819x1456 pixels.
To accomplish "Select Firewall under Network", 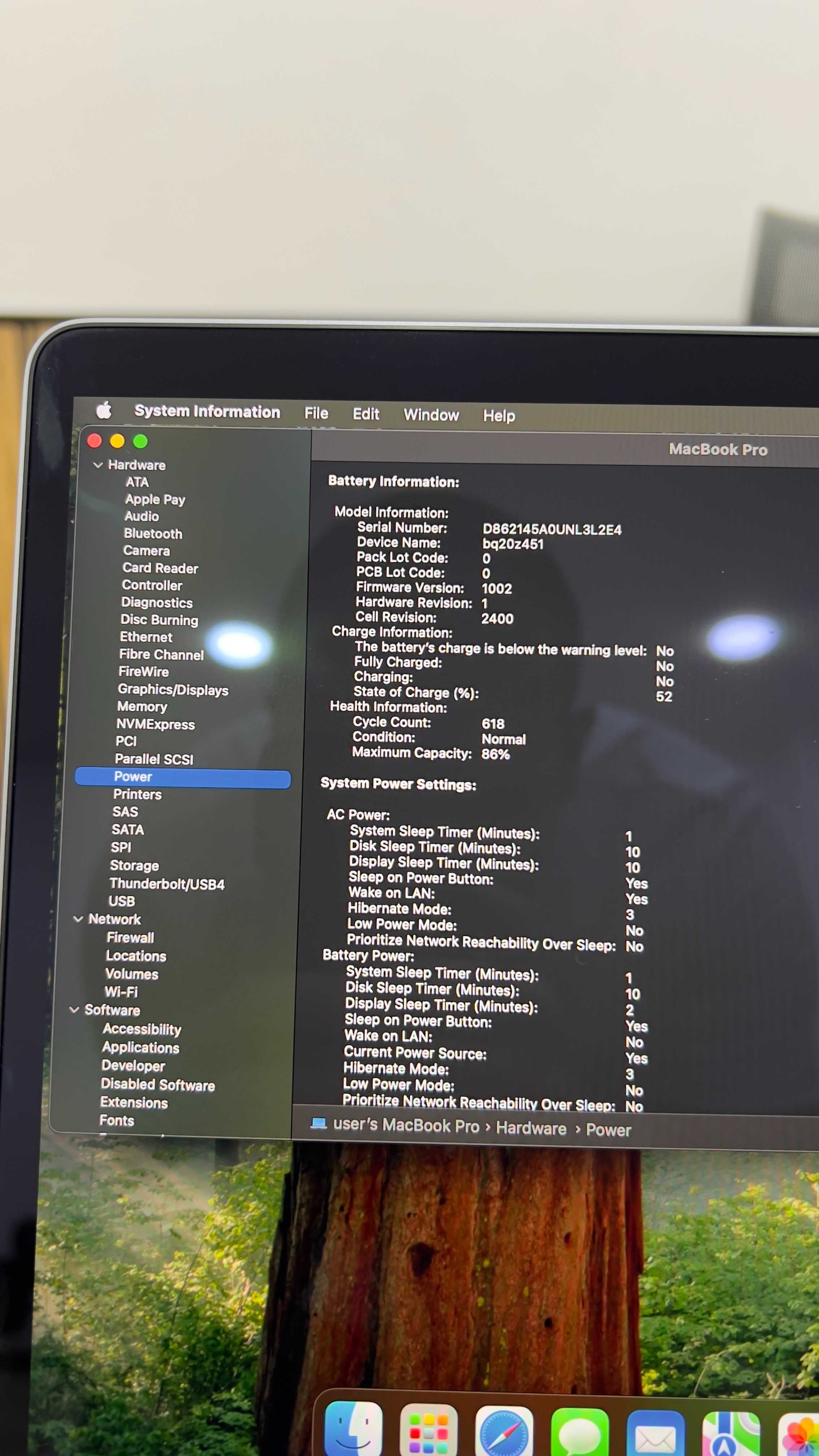I will (130, 938).
